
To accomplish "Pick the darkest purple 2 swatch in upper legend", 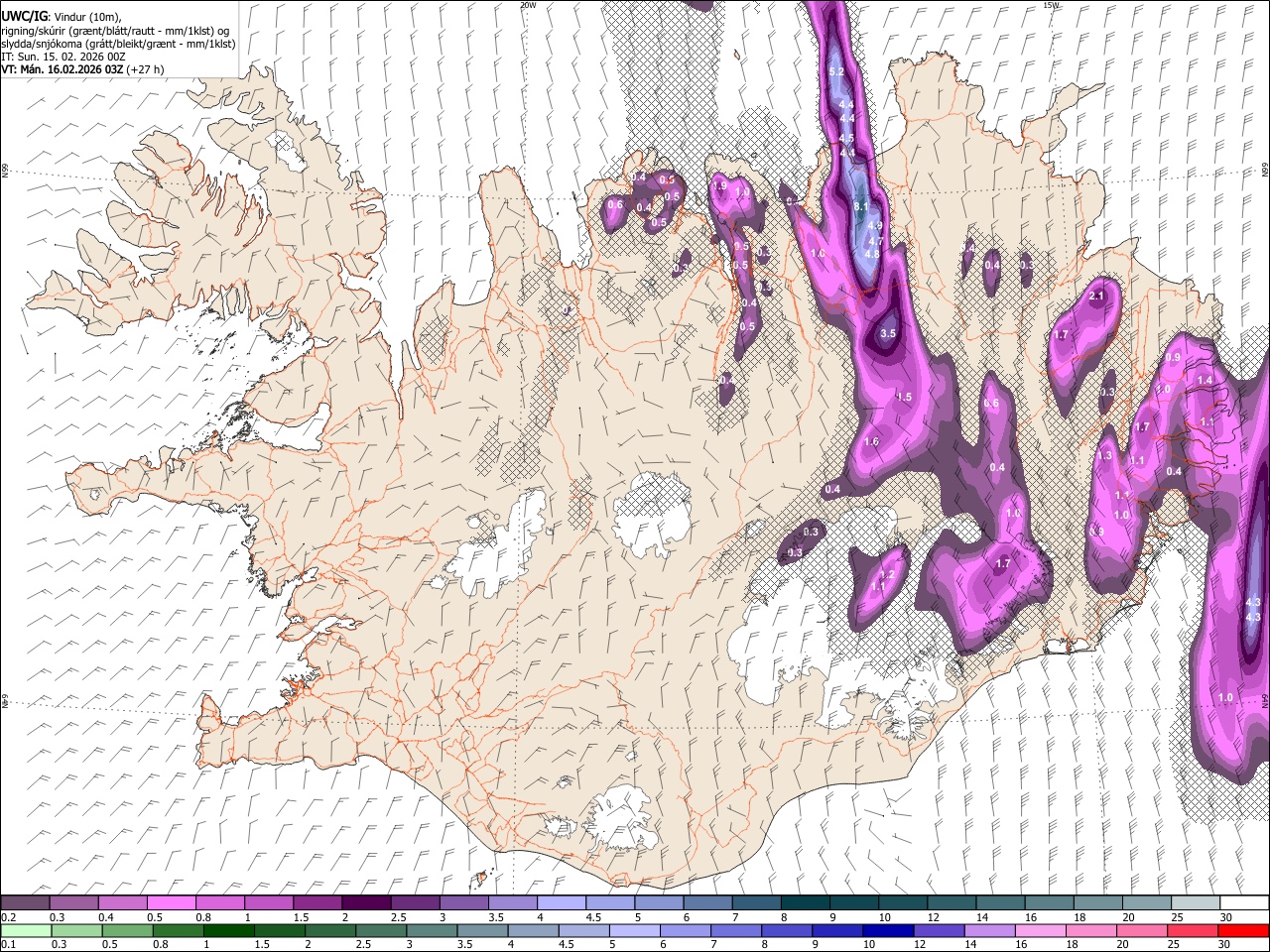I will click(x=366, y=902).
